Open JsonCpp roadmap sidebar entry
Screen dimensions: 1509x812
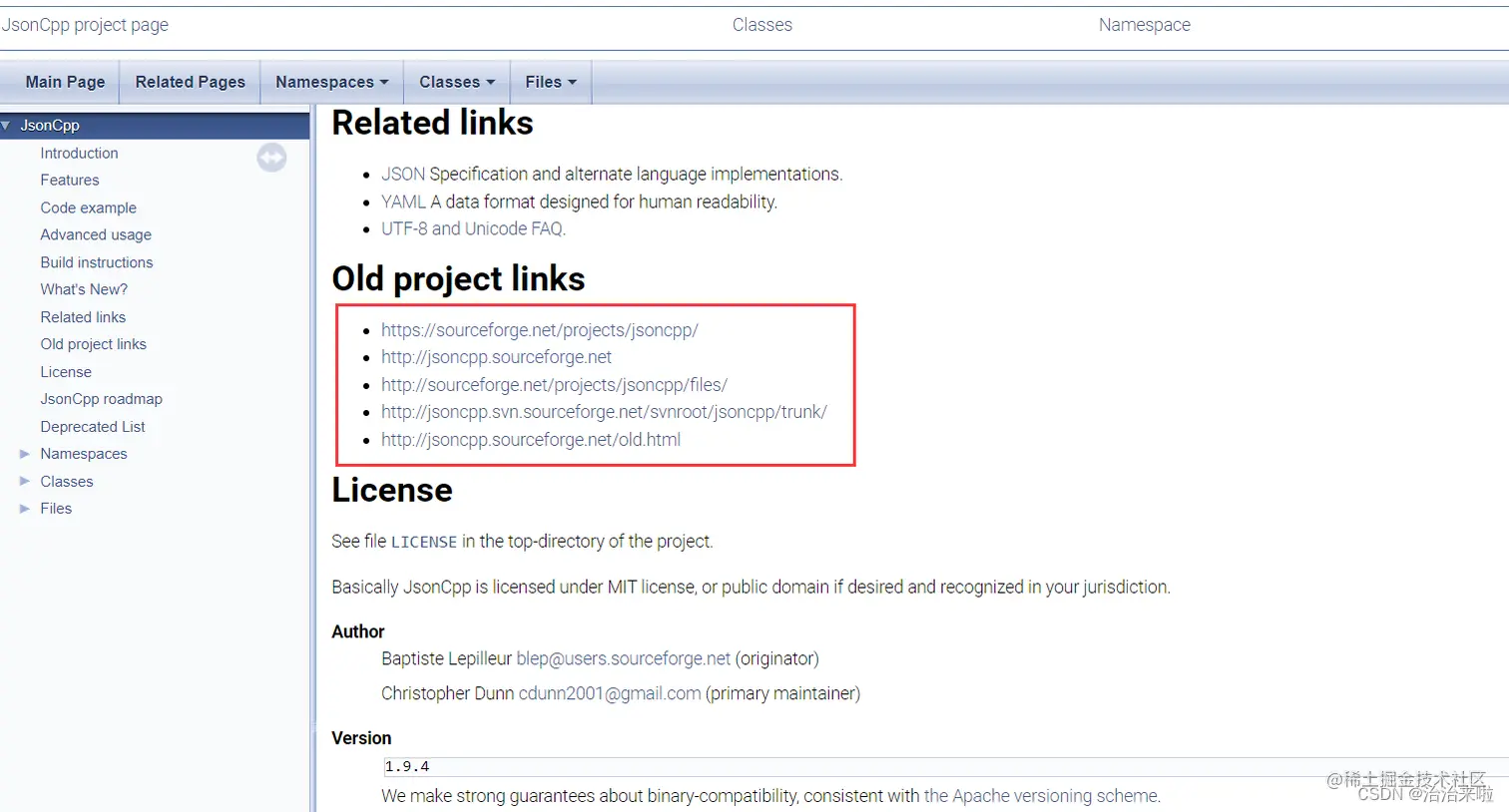pos(101,399)
